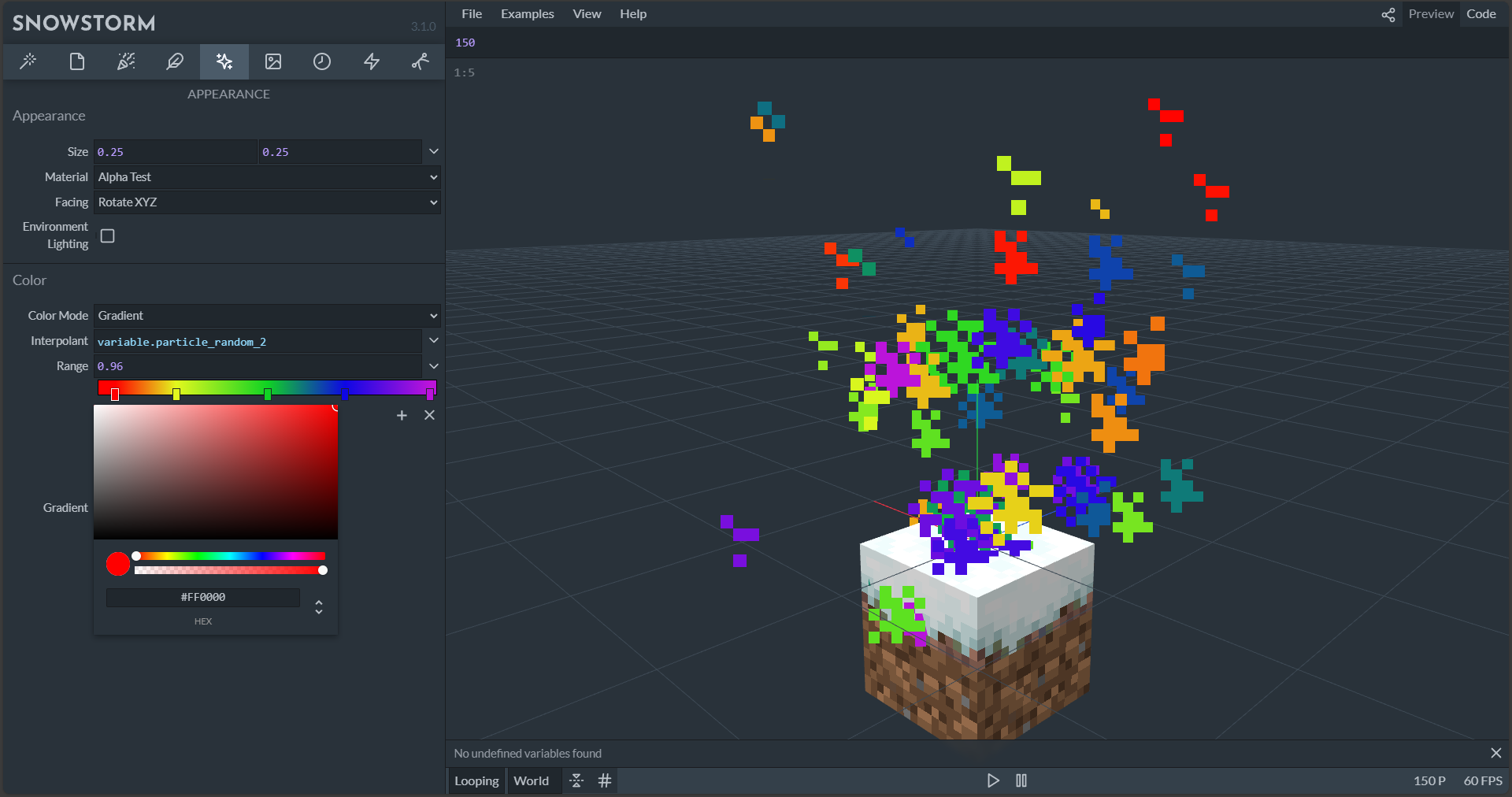
Task: Open the Color Mode dropdown showing Gradient
Action: pyautogui.click(x=267, y=316)
